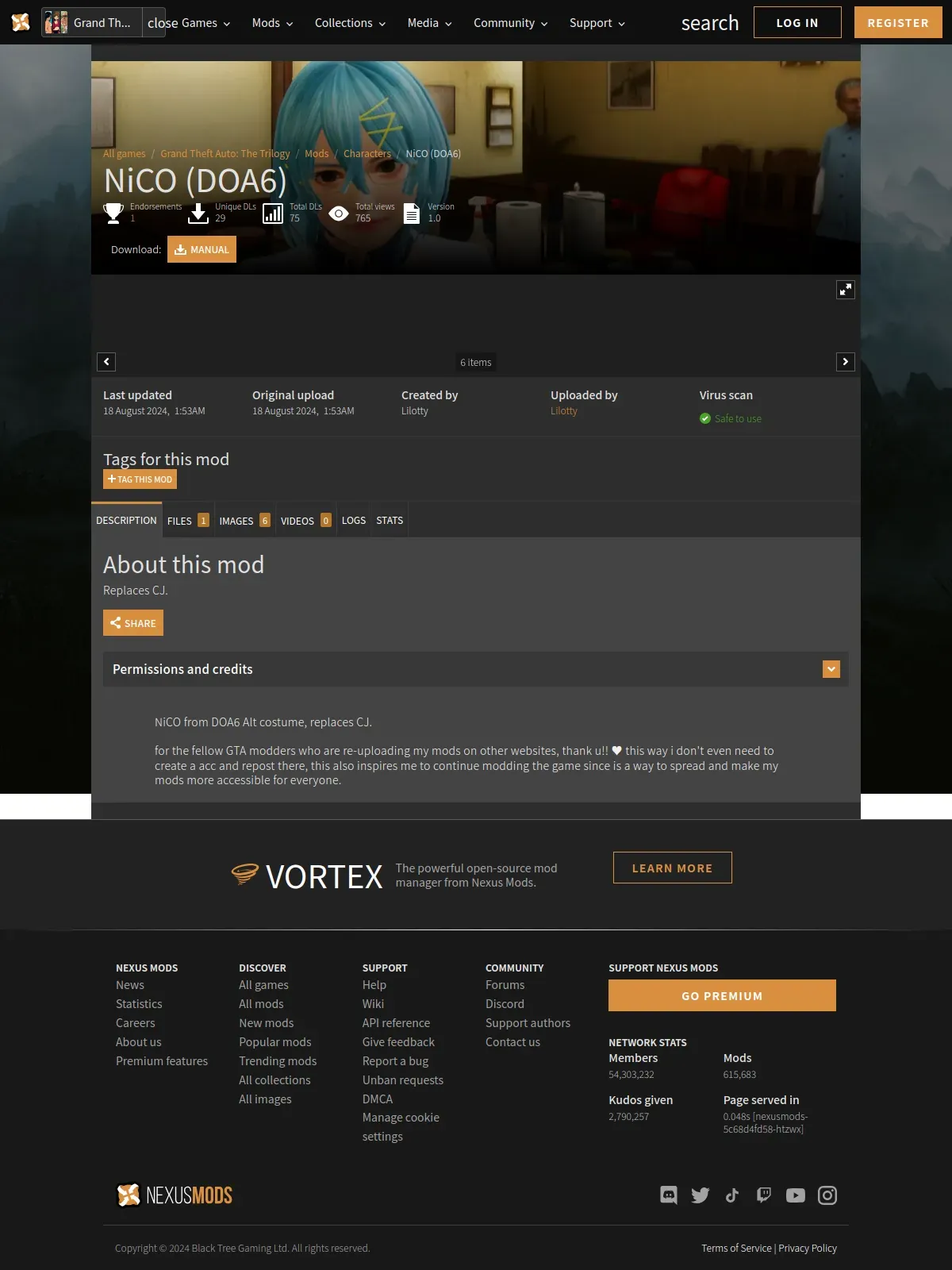Open the Contact us footer link

point(512,1042)
